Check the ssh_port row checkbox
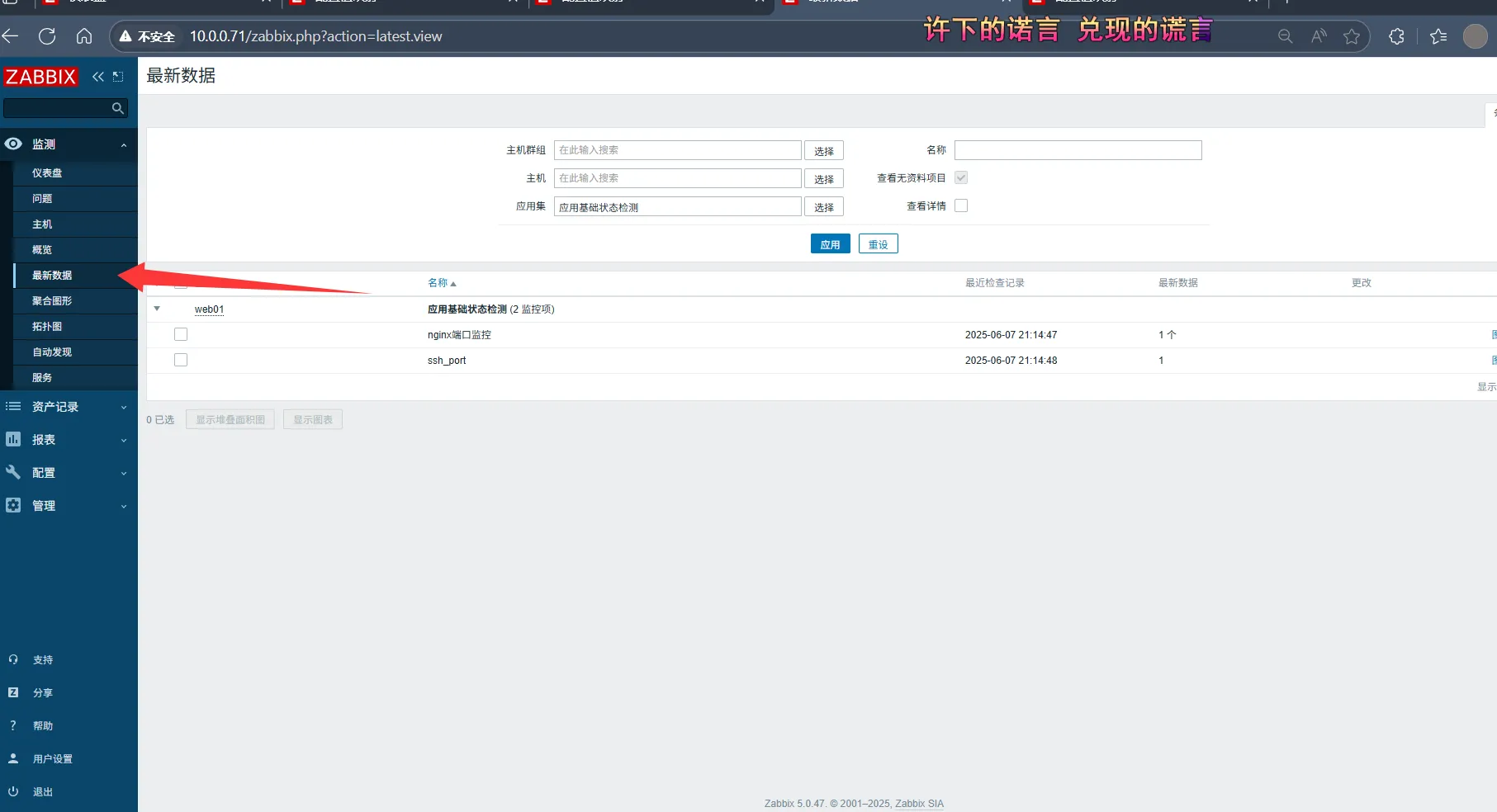The image size is (1497, 812). 181,360
